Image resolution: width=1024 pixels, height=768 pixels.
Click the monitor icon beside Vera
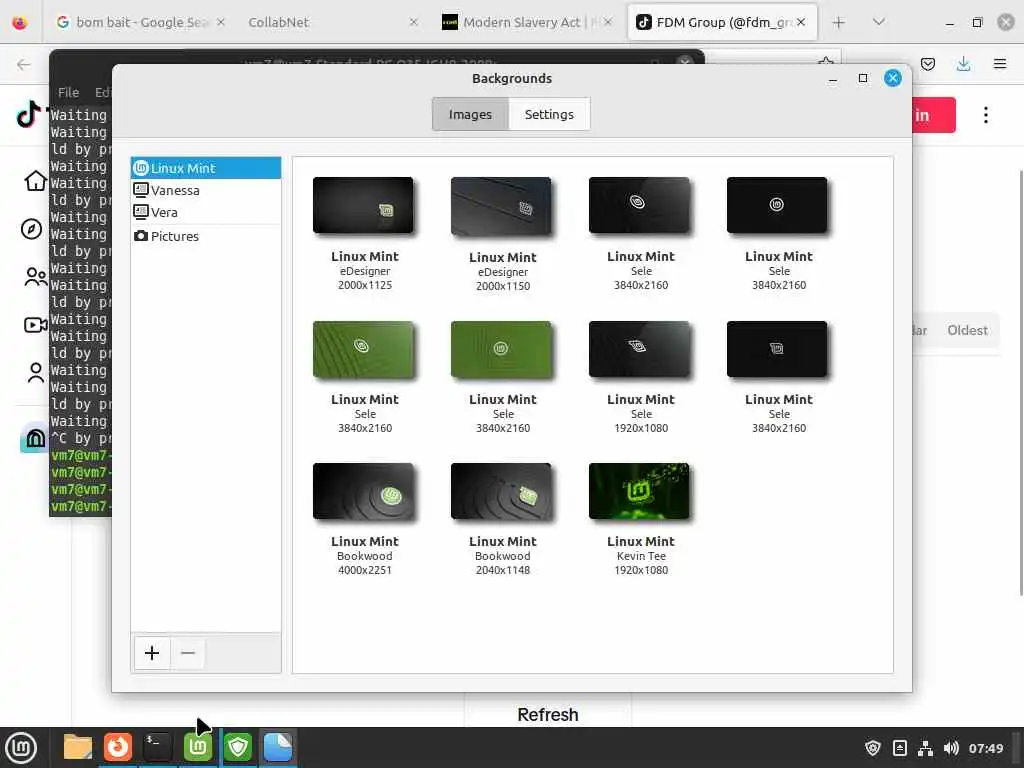coord(140,212)
